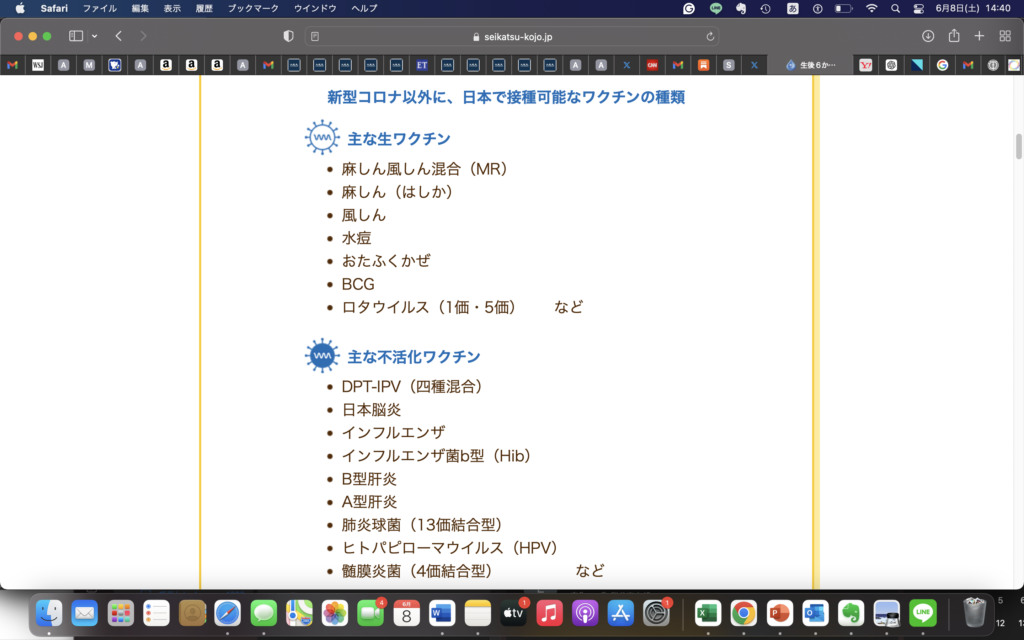Open Control Center from the menu bar
Viewport: 1024px width, 640px height.
coord(919,8)
